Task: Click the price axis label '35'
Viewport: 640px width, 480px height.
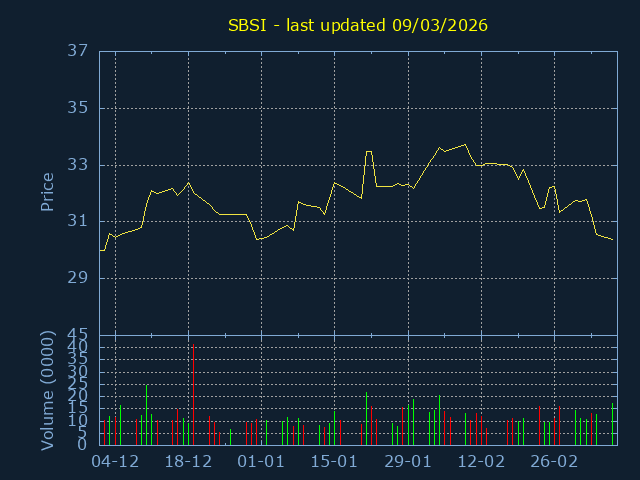Action: tap(78, 108)
